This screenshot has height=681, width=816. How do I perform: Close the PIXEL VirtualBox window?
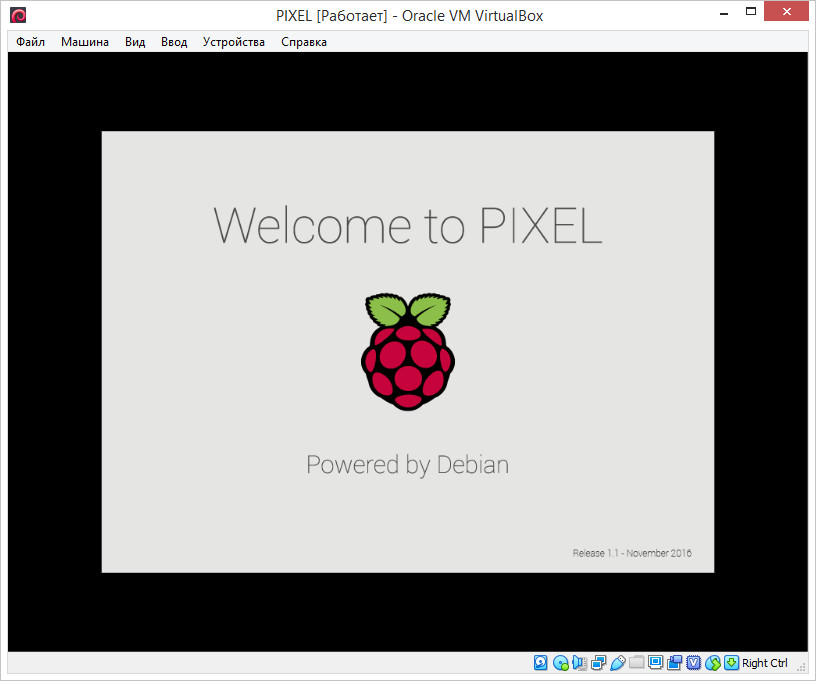[x=786, y=11]
